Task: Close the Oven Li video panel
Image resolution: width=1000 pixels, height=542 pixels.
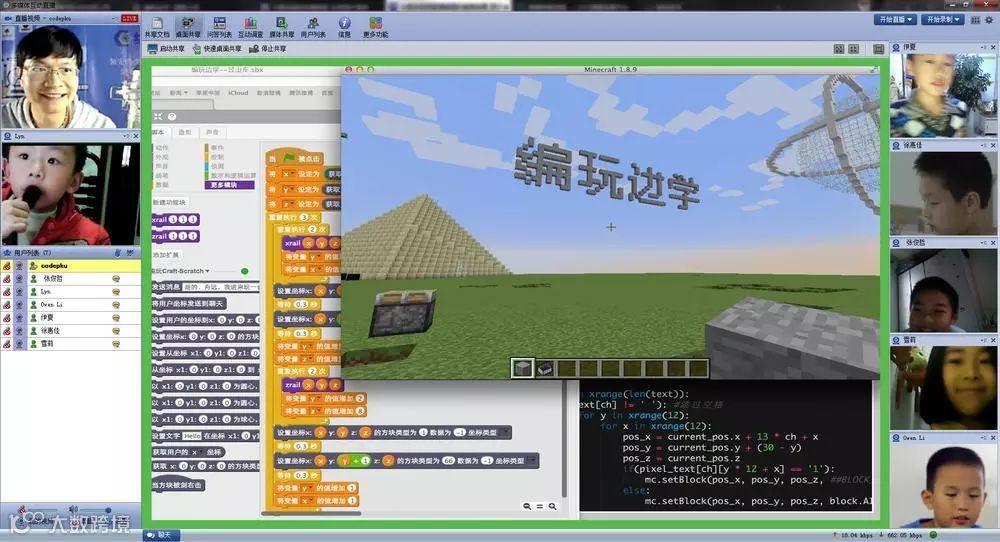Action: pos(993,438)
